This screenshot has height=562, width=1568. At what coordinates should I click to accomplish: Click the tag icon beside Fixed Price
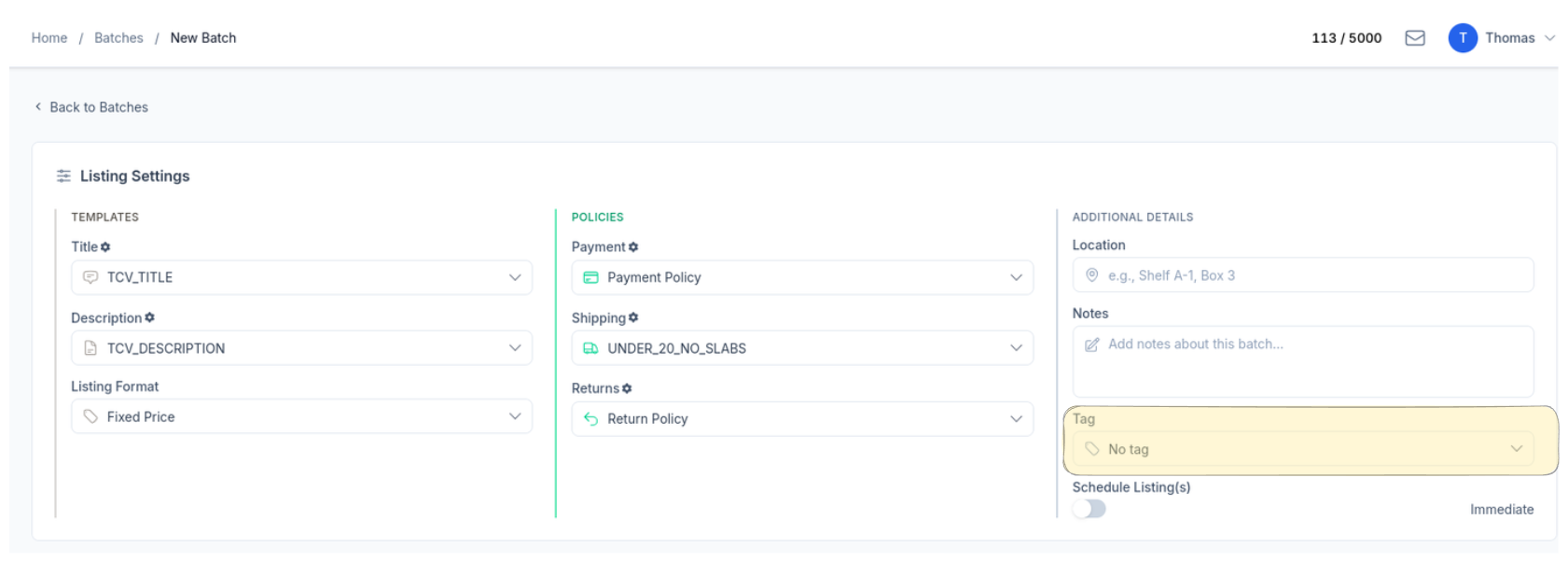click(x=91, y=416)
